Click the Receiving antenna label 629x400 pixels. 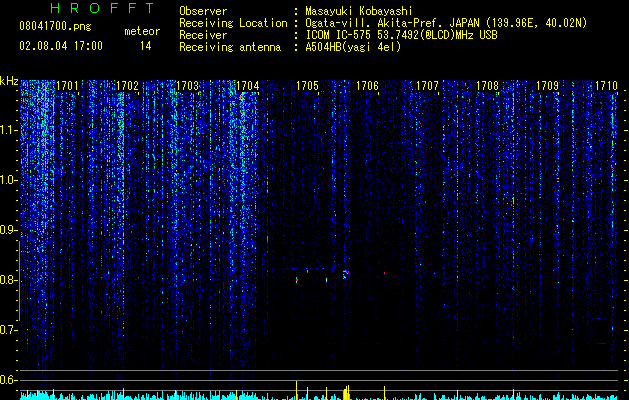coord(230,47)
